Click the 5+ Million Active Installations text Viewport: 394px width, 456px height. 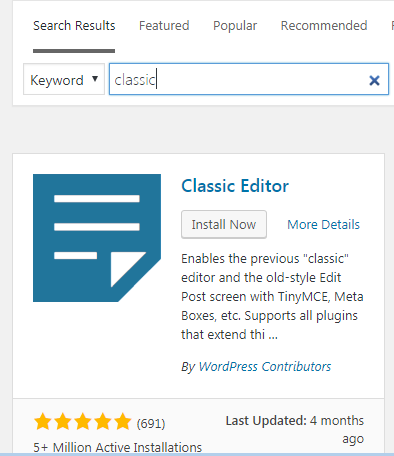[x=118, y=447]
